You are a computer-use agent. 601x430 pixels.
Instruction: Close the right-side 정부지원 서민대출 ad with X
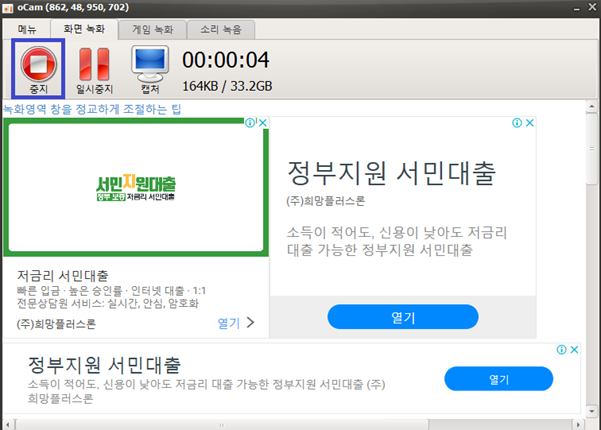(x=530, y=123)
